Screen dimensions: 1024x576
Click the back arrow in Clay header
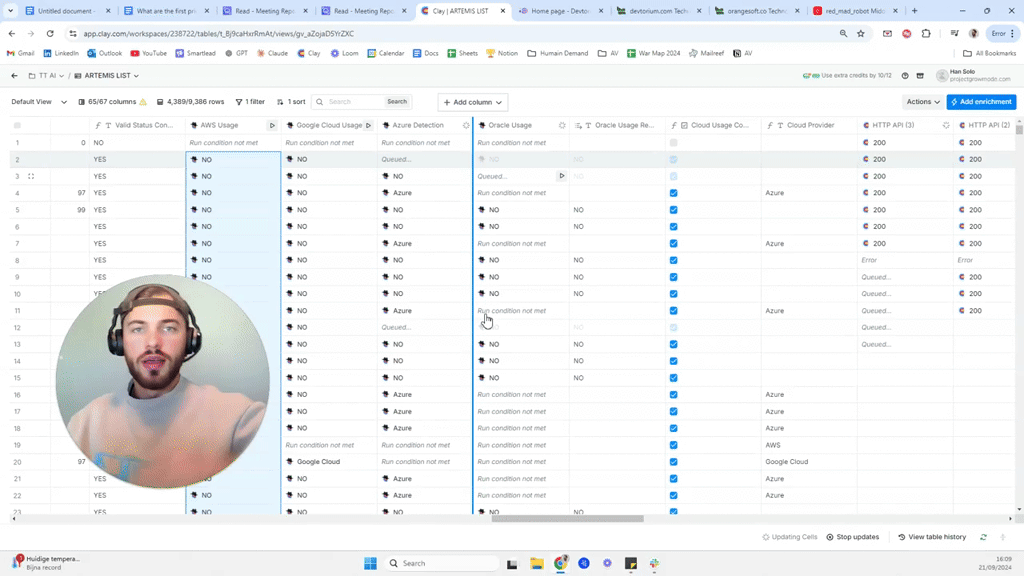tap(14, 76)
